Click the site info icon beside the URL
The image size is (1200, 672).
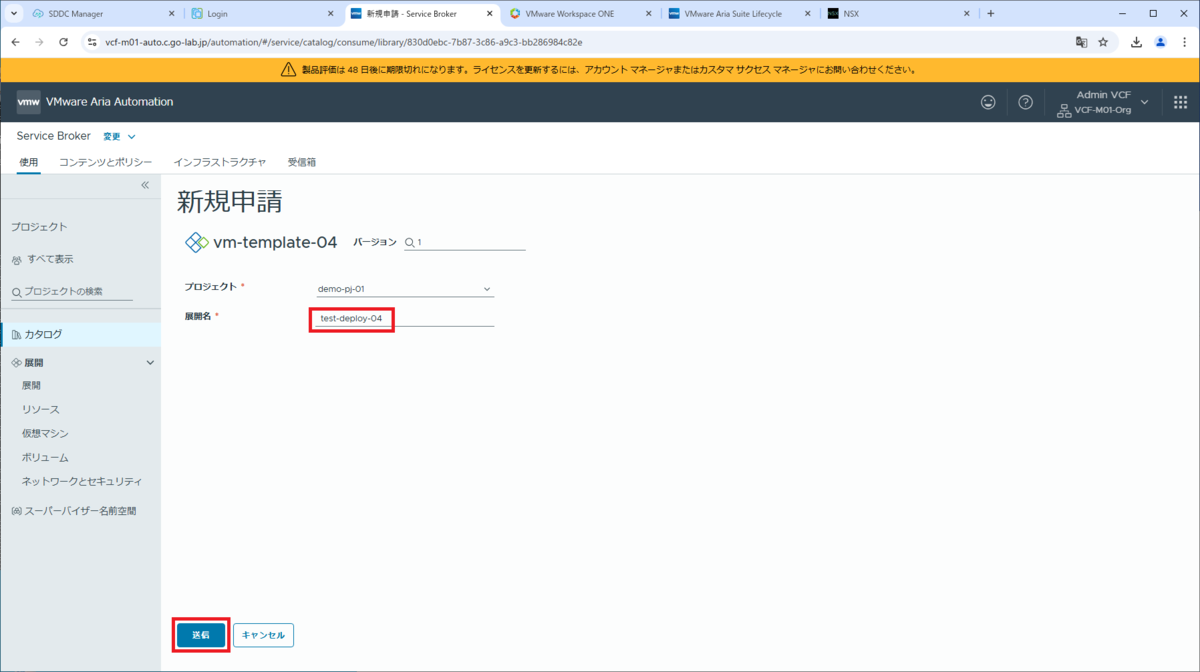[x=92, y=42]
